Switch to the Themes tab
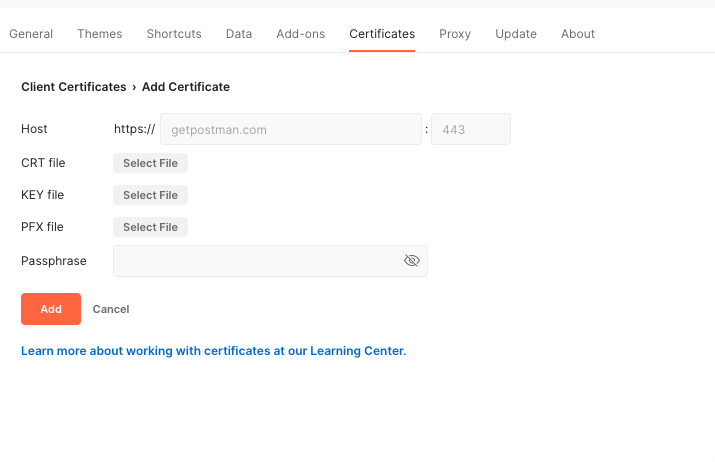The width and height of the screenshot is (715, 462). (100, 34)
